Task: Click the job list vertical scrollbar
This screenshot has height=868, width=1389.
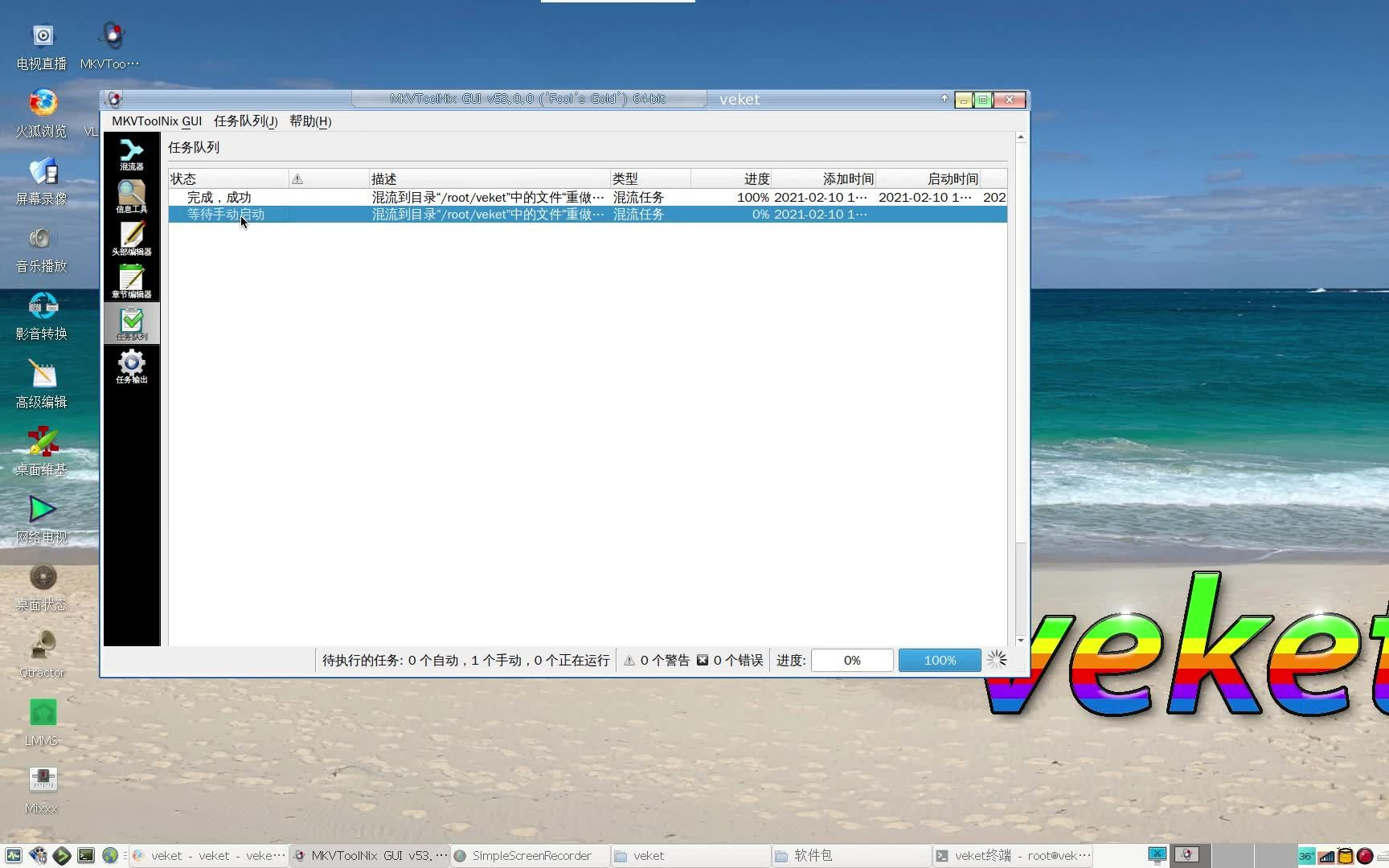Action: coord(1021,388)
